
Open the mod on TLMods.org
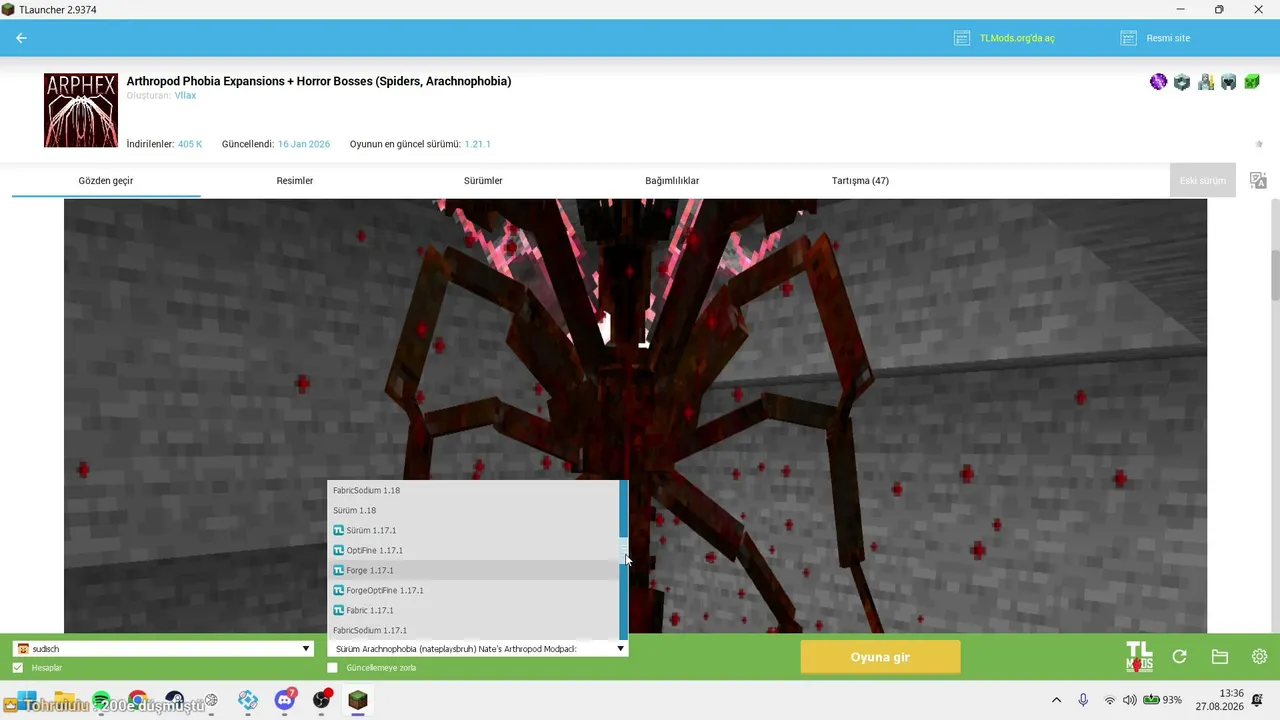point(1004,38)
